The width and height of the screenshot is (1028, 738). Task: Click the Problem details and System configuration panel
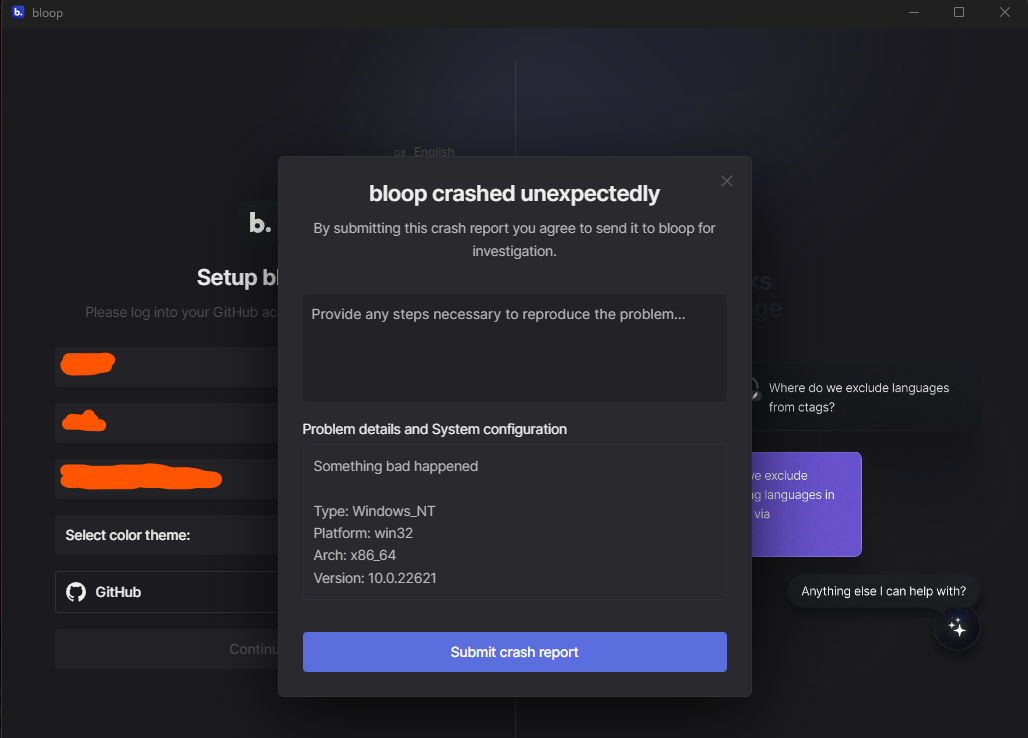point(514,521)
